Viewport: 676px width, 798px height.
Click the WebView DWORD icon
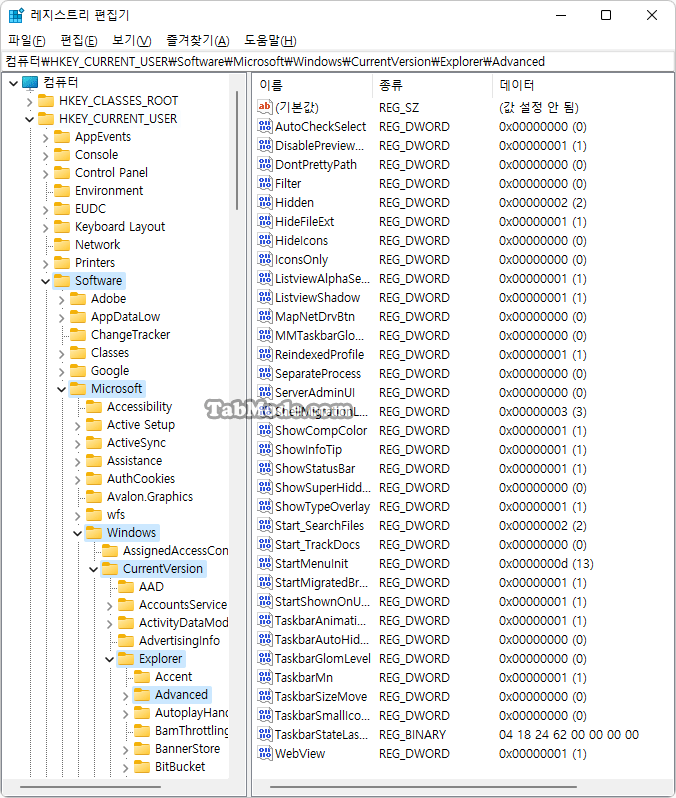[265, 753]
